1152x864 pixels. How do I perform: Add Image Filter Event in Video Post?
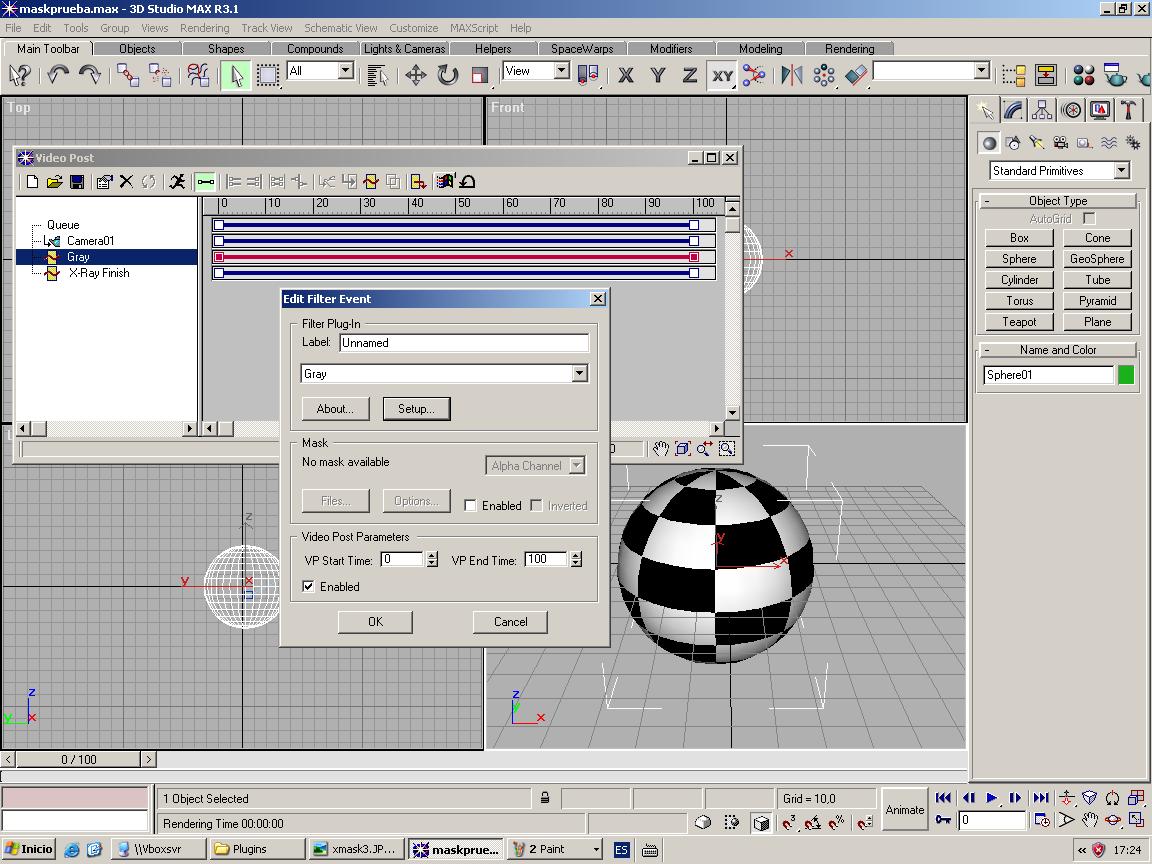coord(371,181)
